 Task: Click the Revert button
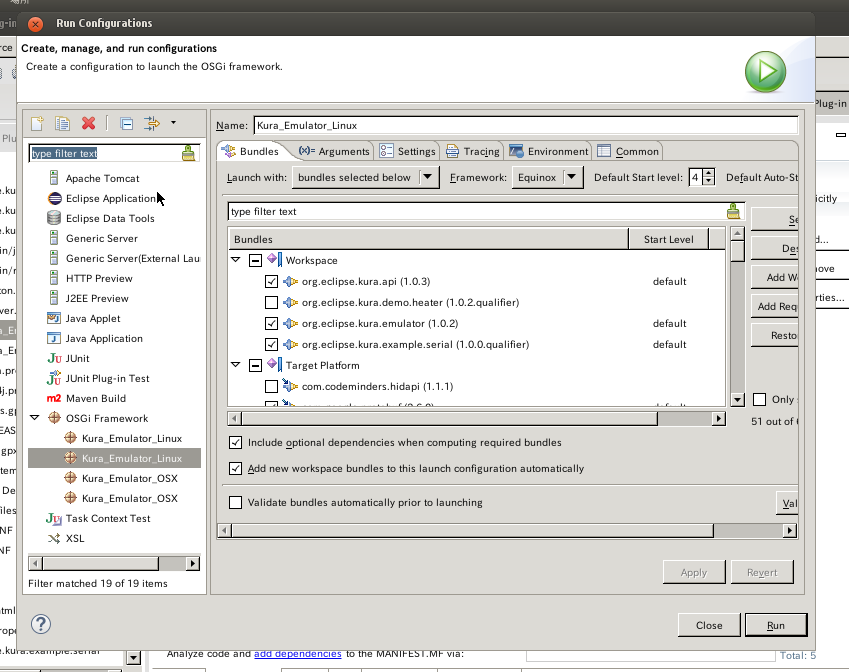click(x=762, y=572)
